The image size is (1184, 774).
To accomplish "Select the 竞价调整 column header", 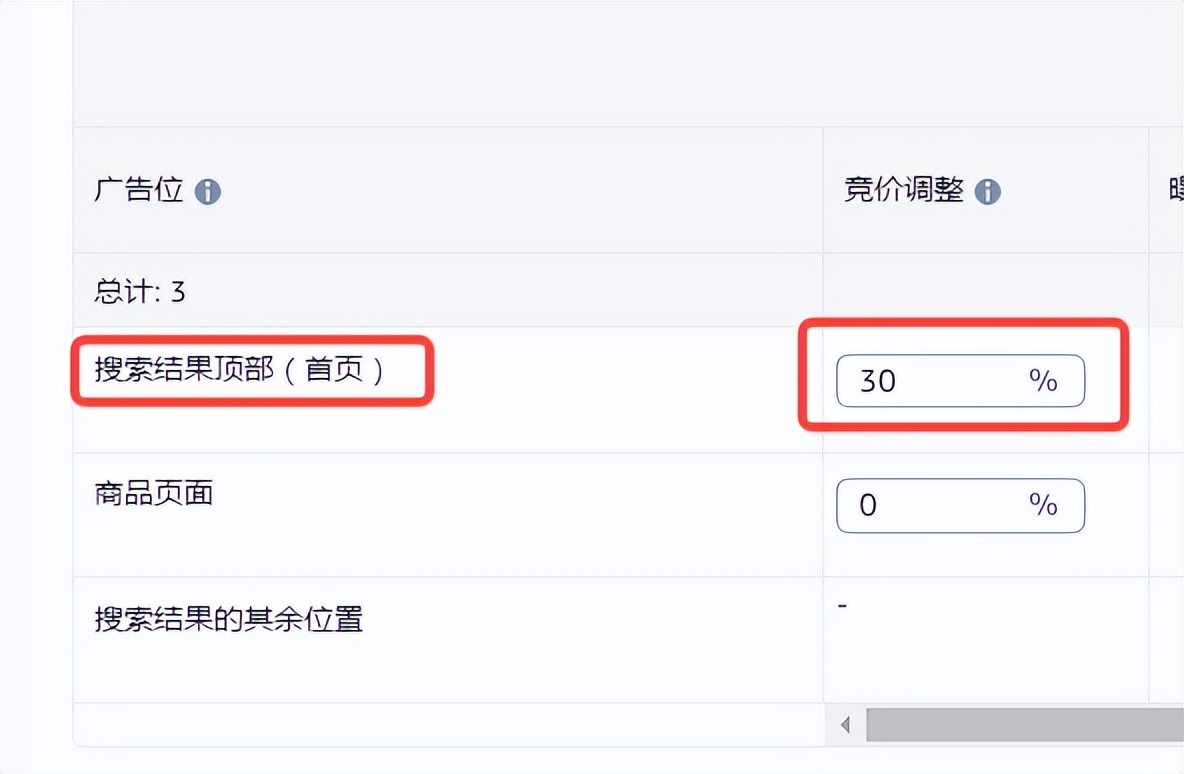I will pyautogui.click(x=904, y=190).
